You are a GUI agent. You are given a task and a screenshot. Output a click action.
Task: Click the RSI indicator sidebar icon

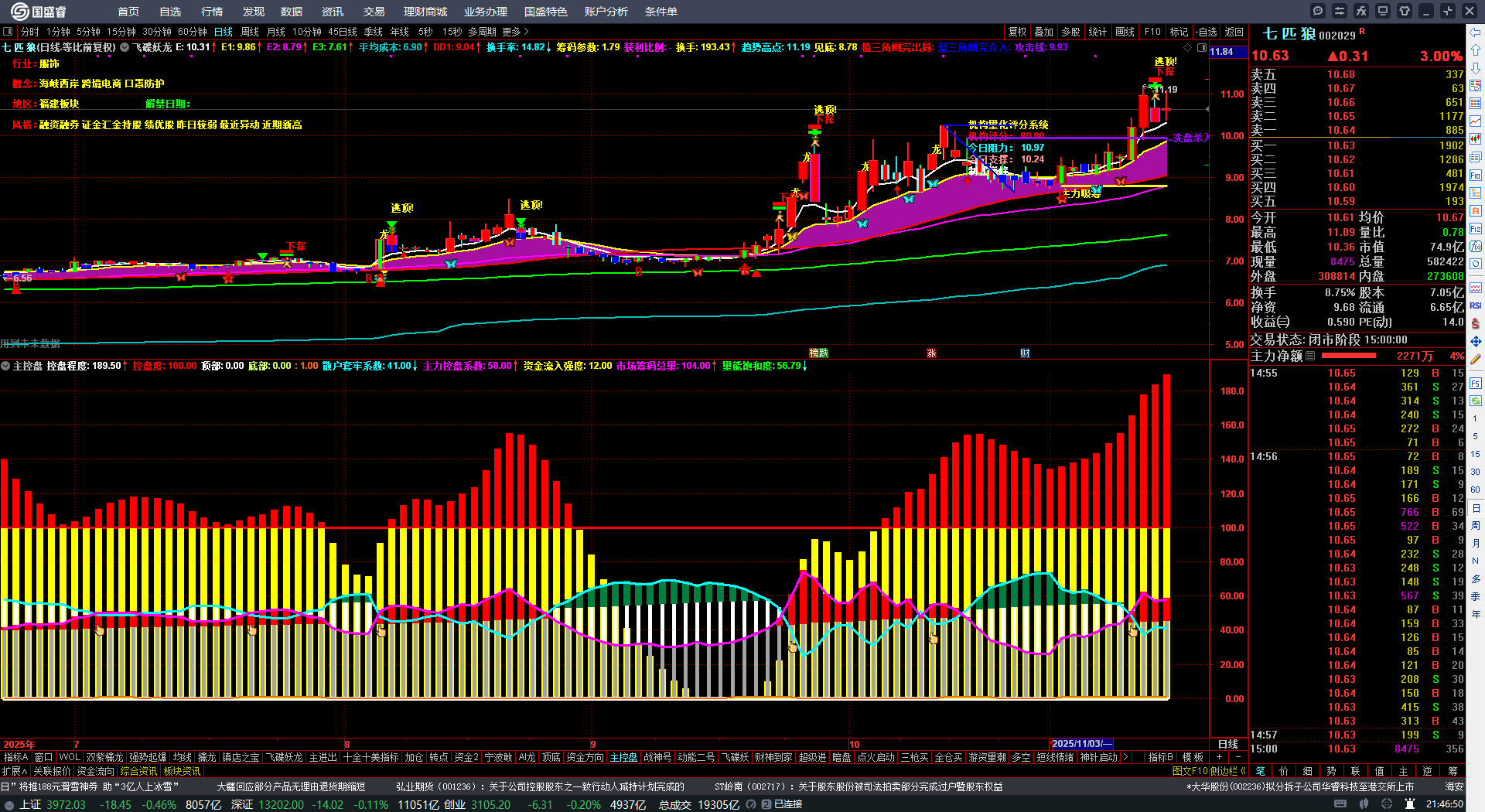tap(1476, 305)
